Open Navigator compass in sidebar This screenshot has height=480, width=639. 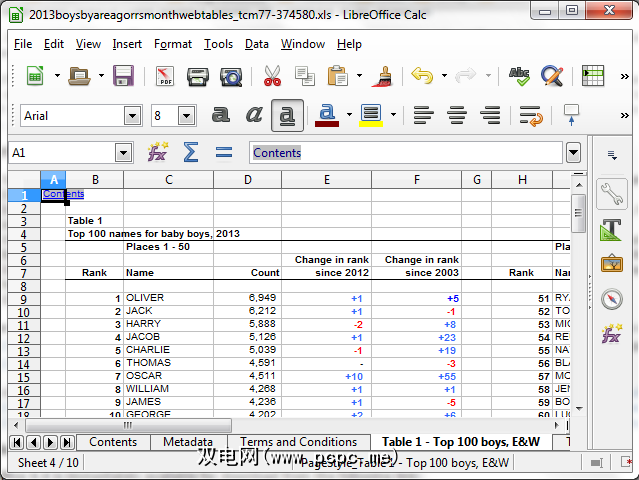[x=611, y=298]
